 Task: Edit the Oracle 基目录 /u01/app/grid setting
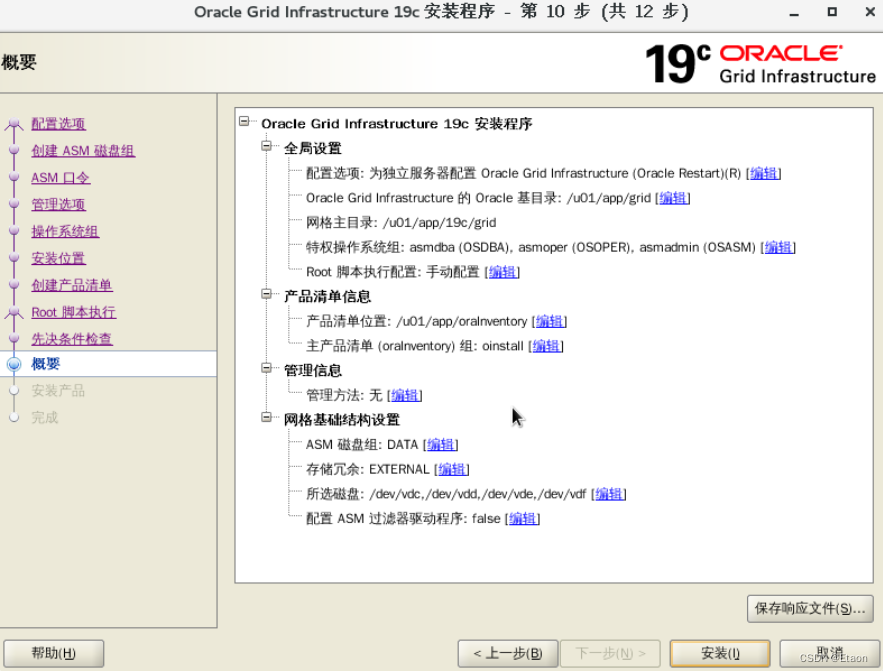[673, 198]
